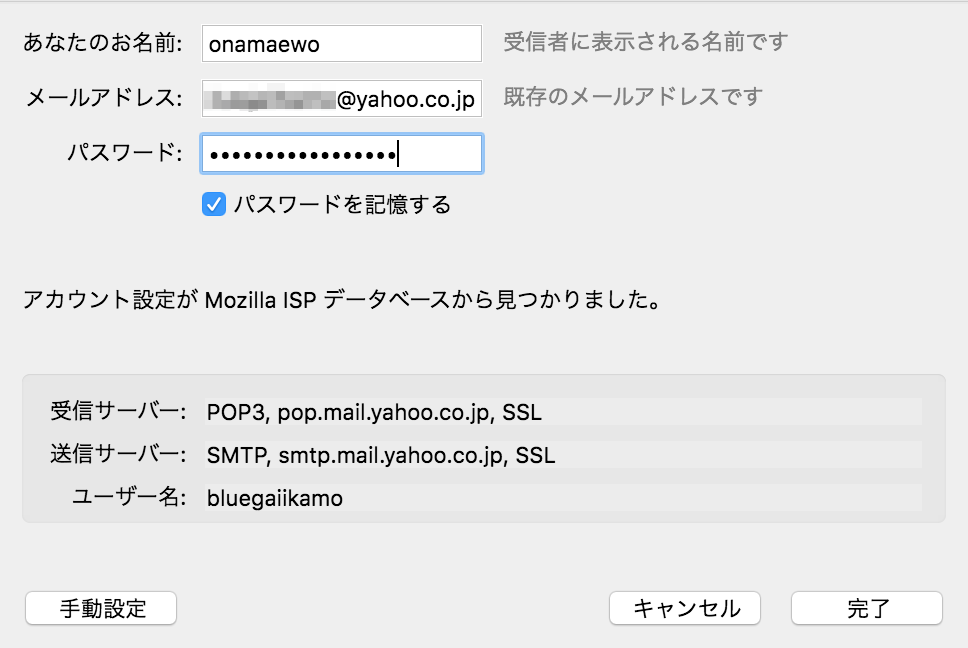
Task: Click the メールアドレス label
Action: click(104, 99)
